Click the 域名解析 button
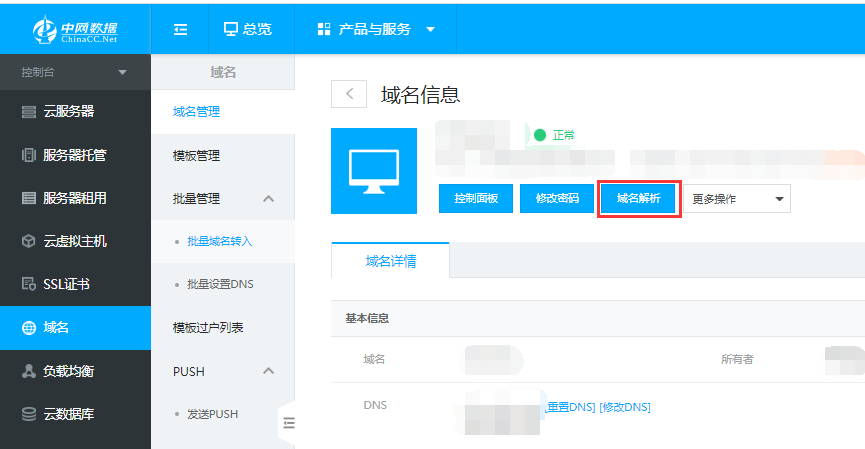 tap(639, 198)
